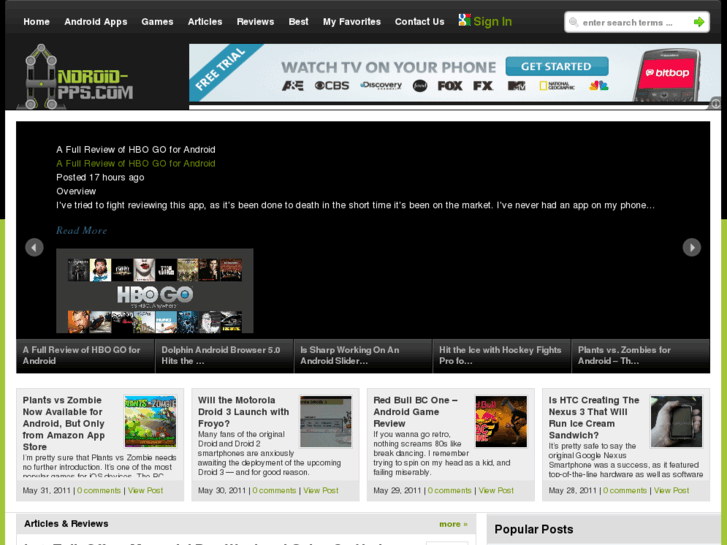Click the Motorola Droid 3 post thumbnail

point(325,421)
